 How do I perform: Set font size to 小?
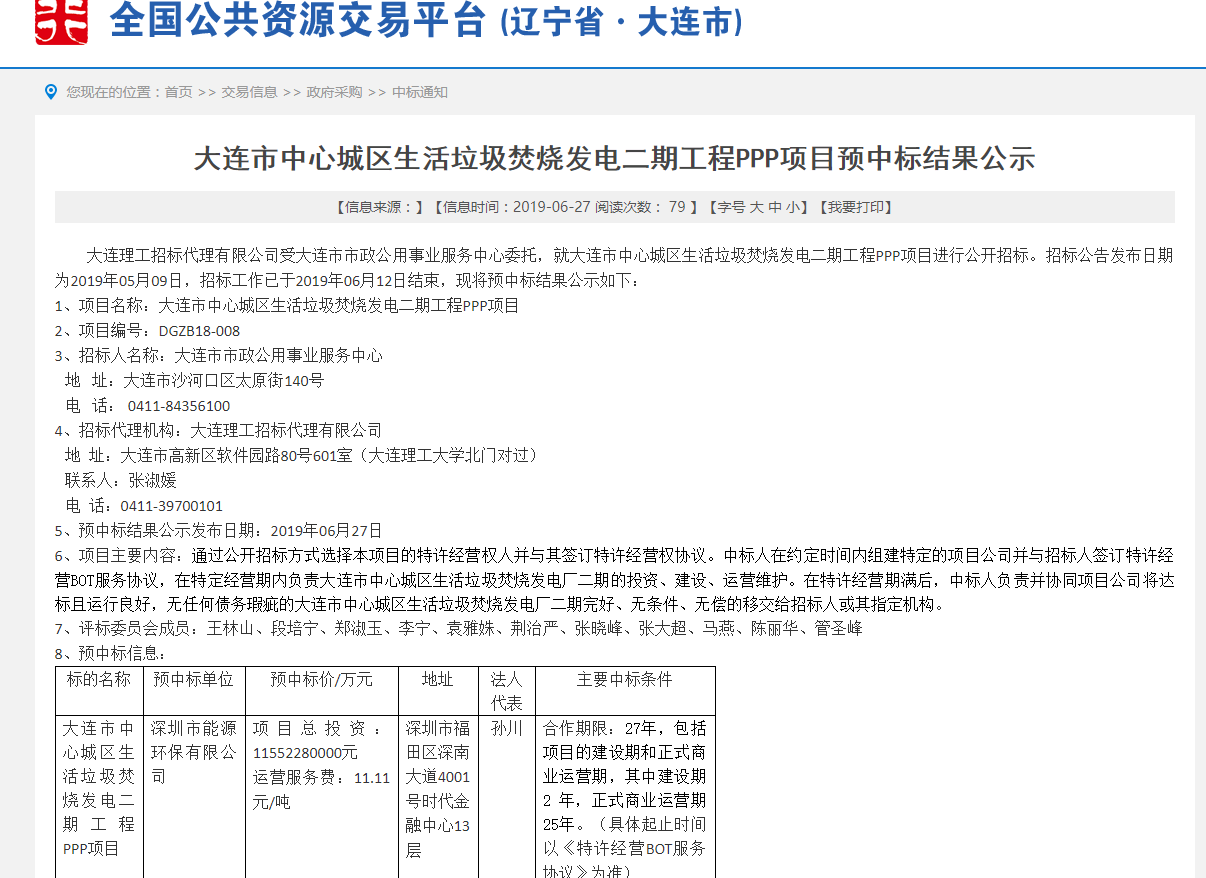coord(792,207)
